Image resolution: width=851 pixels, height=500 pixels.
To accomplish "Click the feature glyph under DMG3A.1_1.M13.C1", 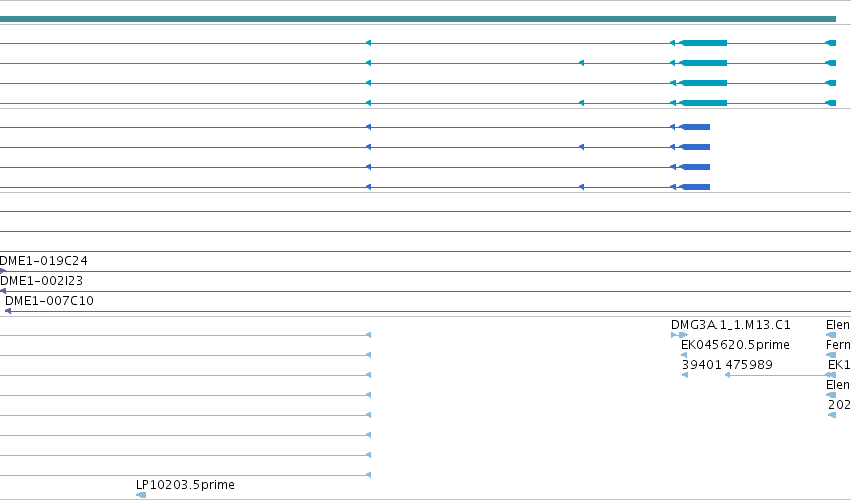I will [679, 335].
